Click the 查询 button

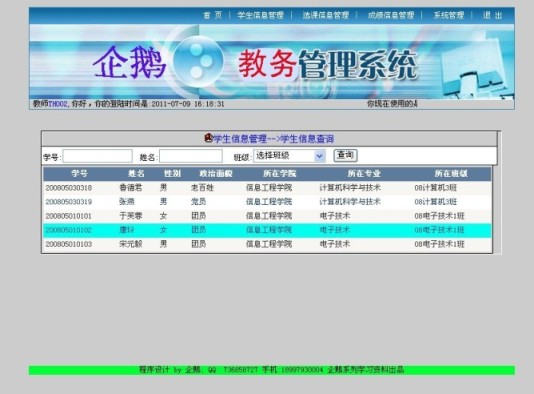point(345,155)
